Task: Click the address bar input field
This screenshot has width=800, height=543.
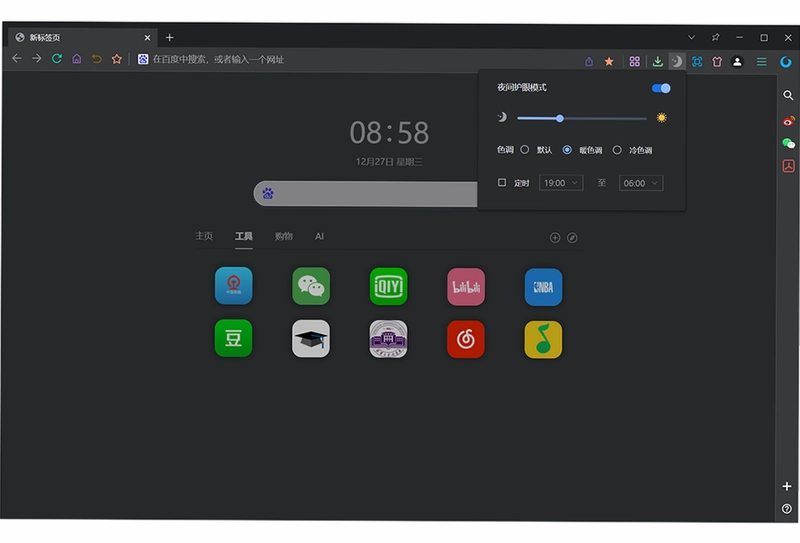Action: coord(357,60)
